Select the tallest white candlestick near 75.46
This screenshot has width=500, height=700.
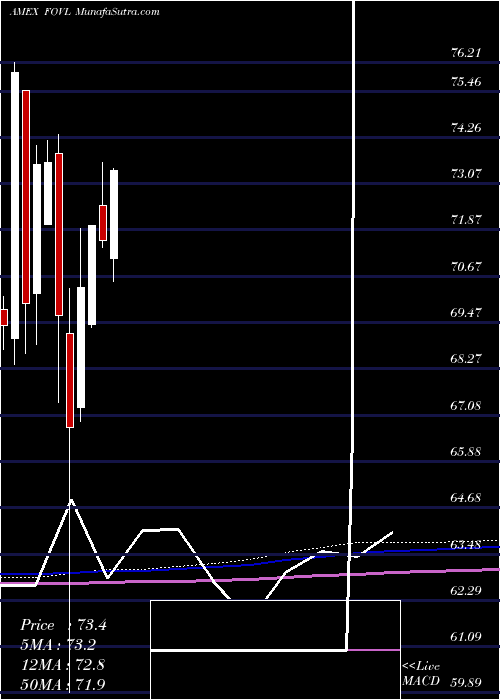pyautogui.click(x=15, y=205)
